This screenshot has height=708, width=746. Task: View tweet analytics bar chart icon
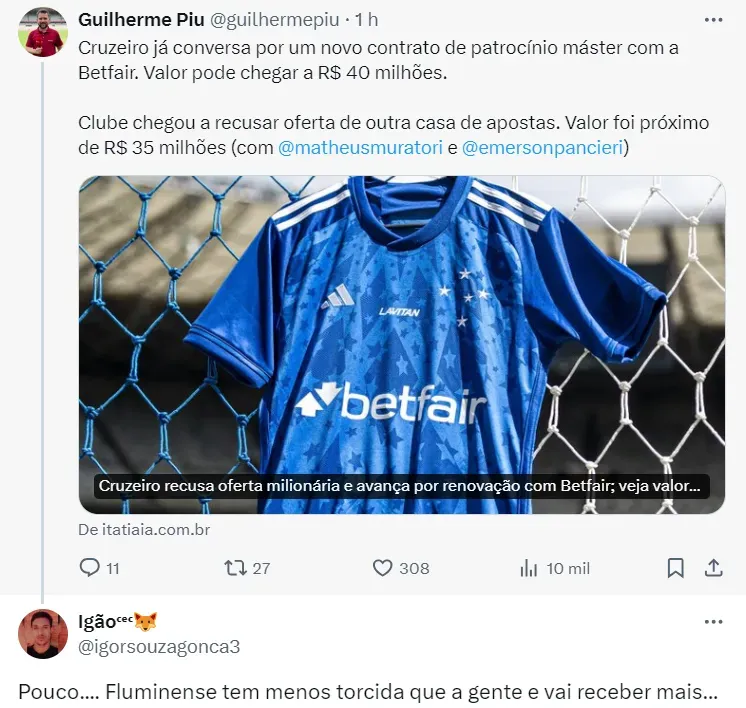coord(529,568)
